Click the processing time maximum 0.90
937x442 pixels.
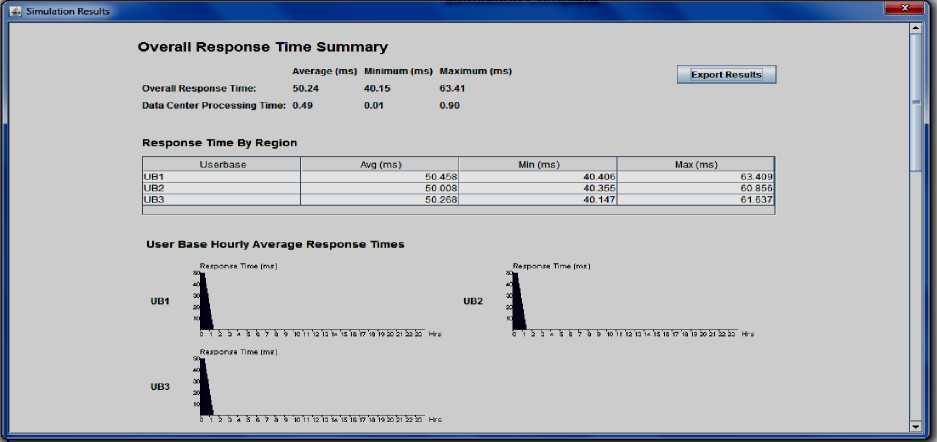pos(450,106)
